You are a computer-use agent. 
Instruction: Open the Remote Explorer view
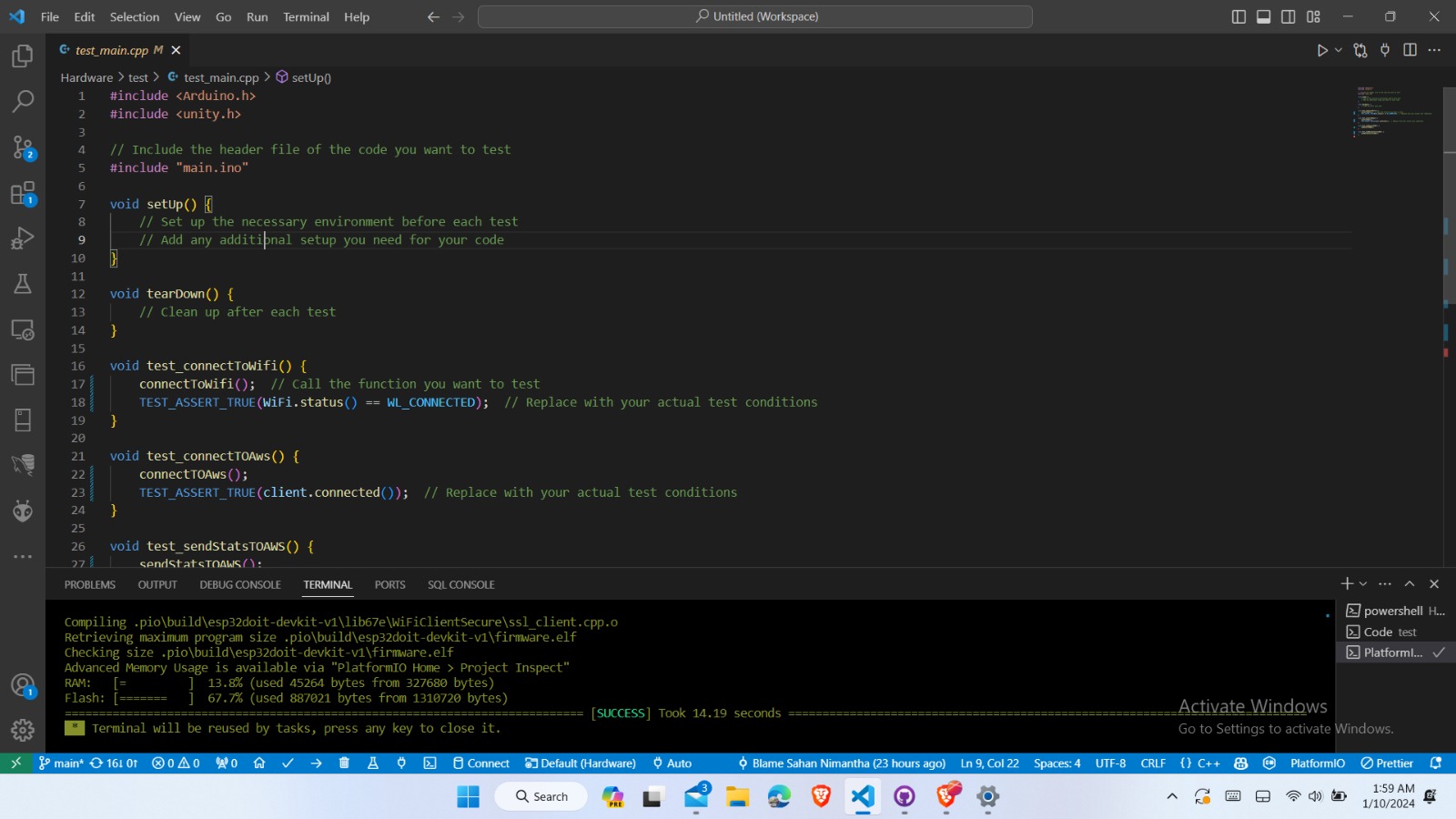[x=23, y=329]
